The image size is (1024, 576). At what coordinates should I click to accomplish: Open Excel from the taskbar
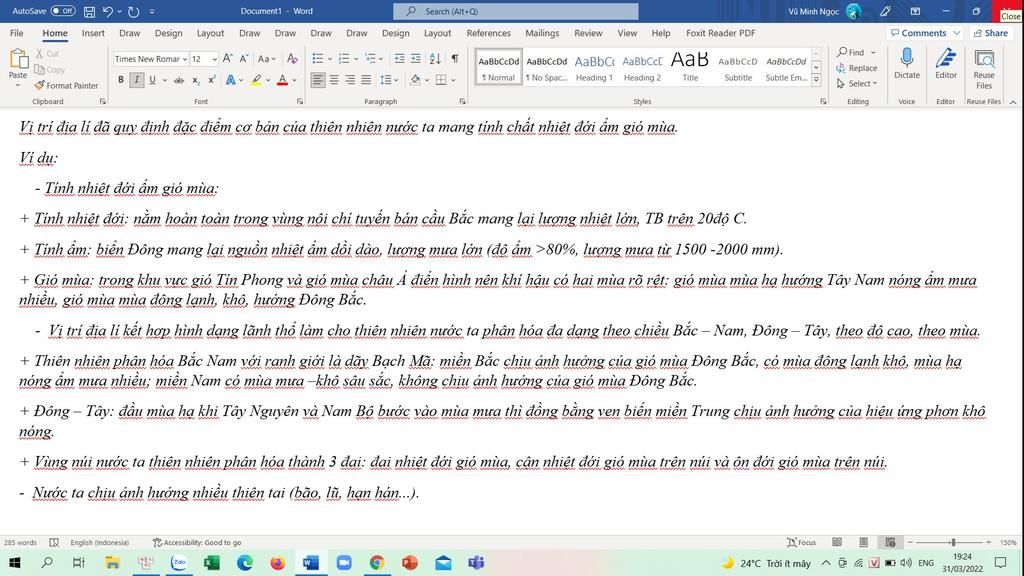coord(211,562)
